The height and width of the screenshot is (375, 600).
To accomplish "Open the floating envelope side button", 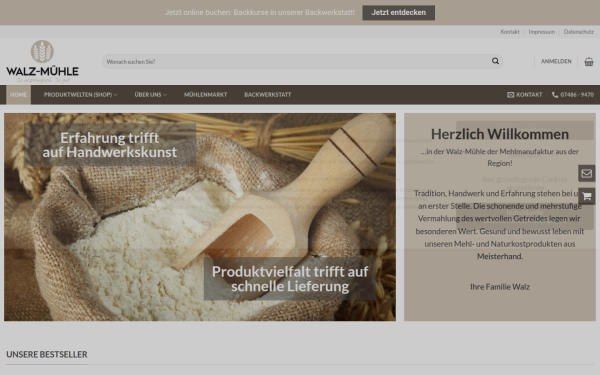I will tap(587, 173).
